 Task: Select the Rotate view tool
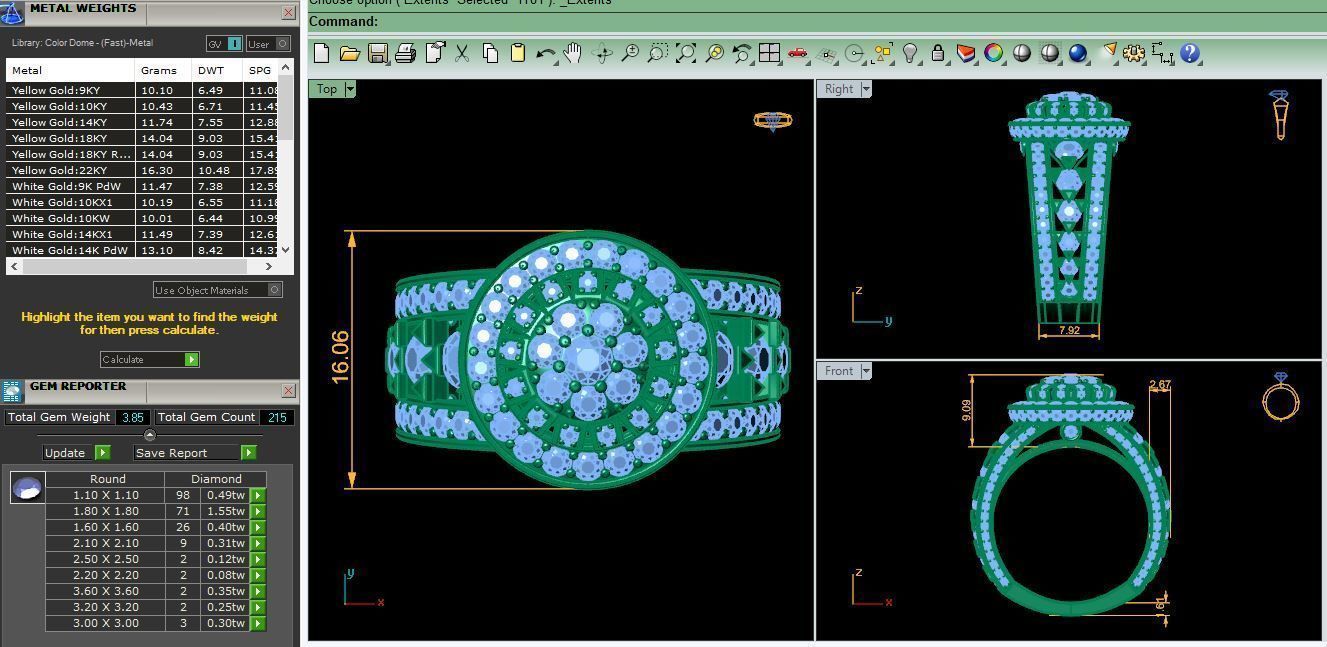point(601,54)
